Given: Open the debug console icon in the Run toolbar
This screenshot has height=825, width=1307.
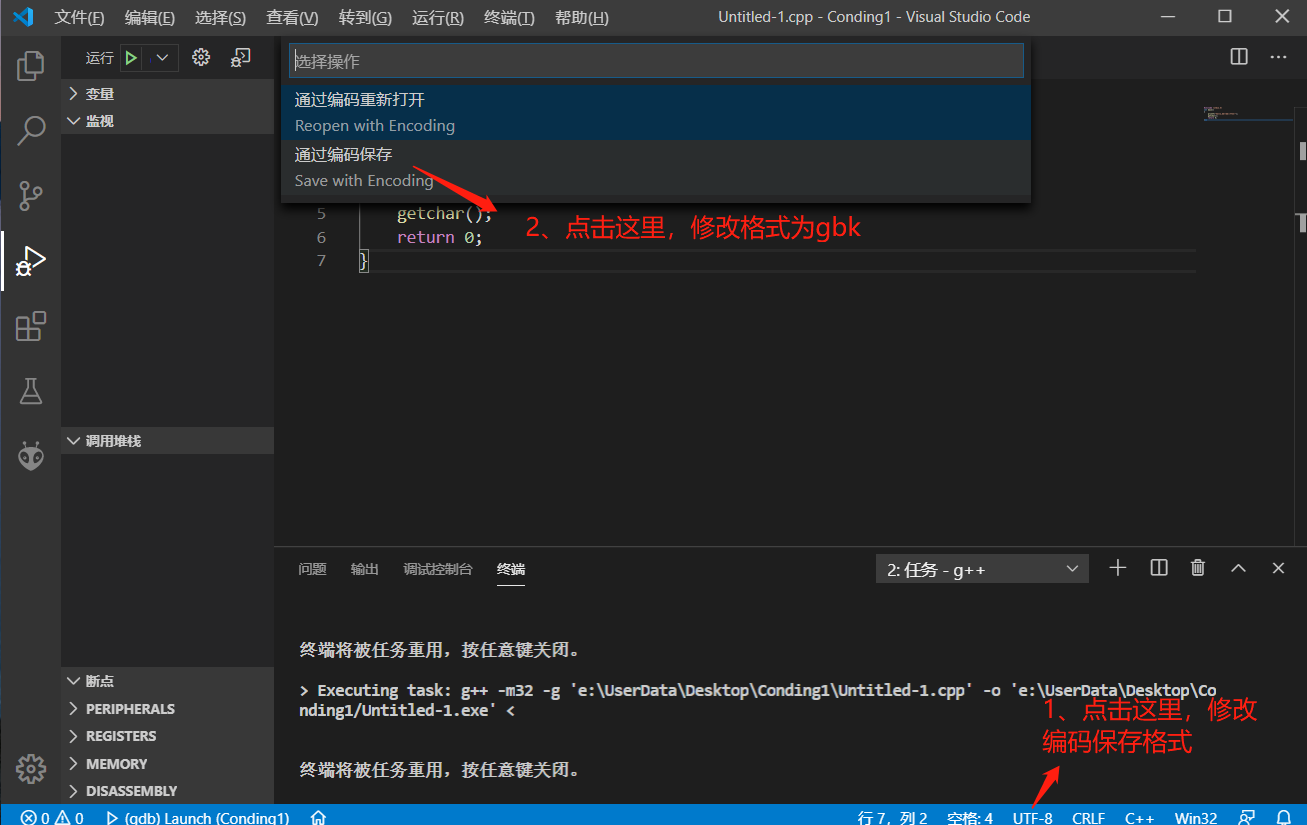Looking at the screenshot, I should (x=240, y=57).
